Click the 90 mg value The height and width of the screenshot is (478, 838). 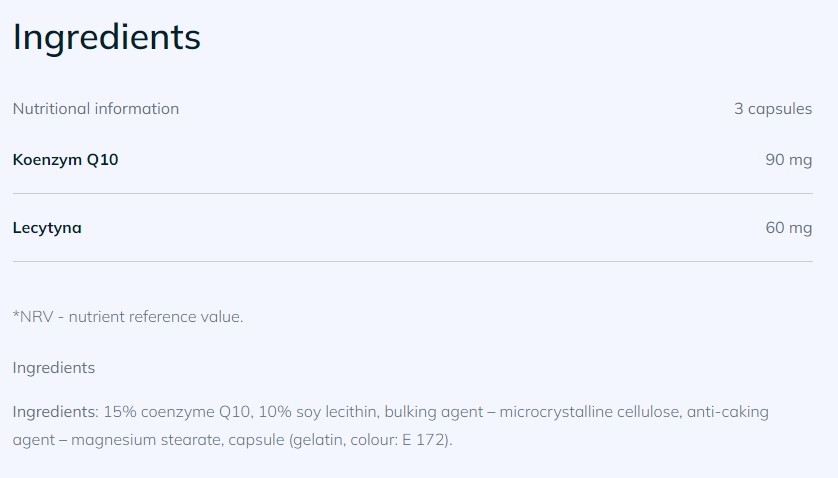pos(788,159)
